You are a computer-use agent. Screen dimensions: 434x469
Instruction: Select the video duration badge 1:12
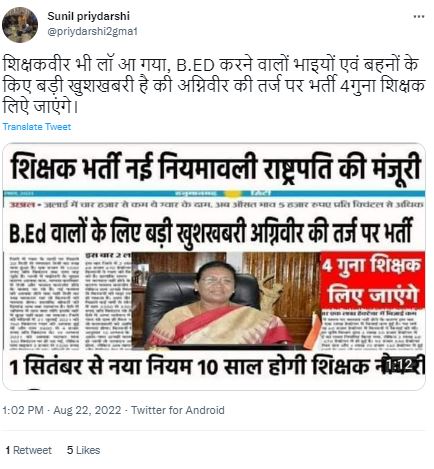point(400,366)
